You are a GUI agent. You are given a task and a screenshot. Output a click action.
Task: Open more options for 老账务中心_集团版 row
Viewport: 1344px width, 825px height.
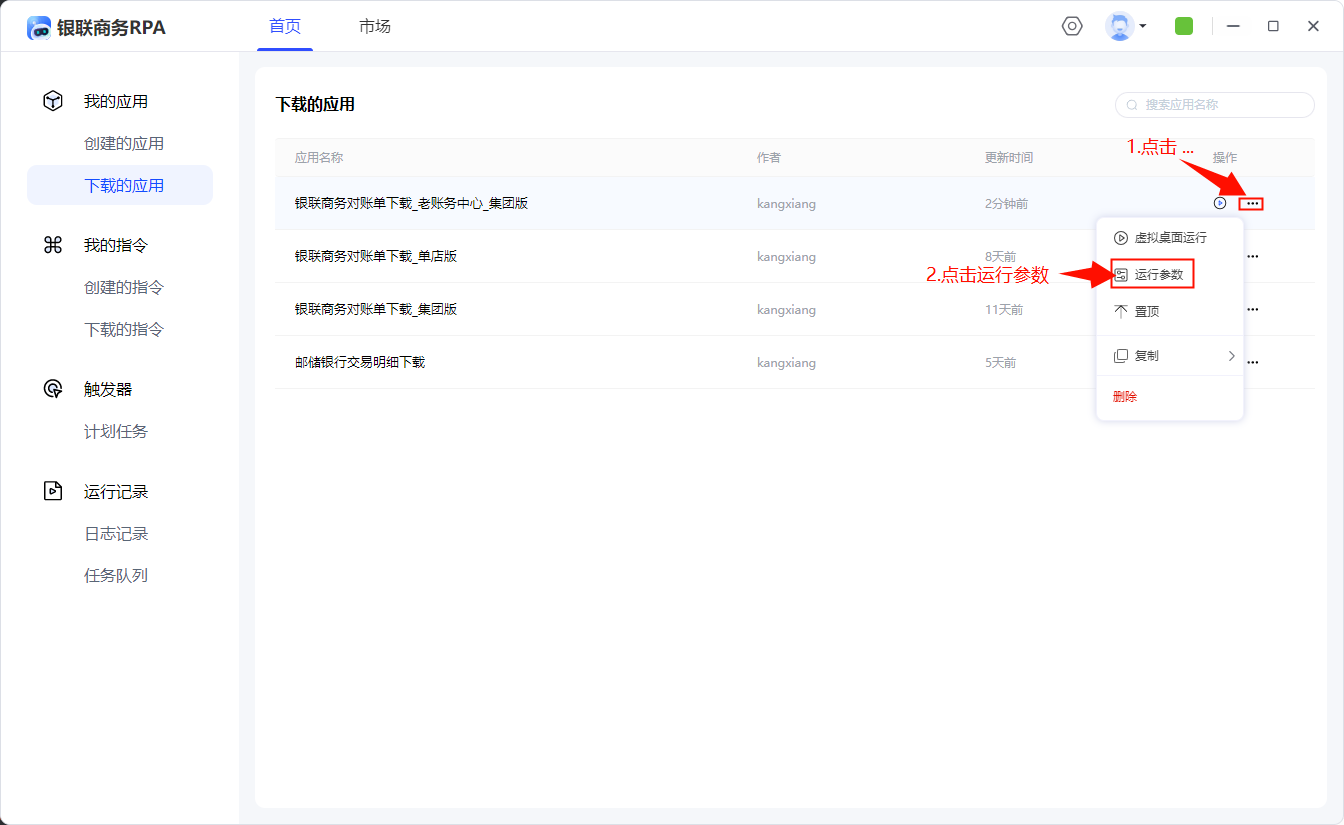[1251, 203]
